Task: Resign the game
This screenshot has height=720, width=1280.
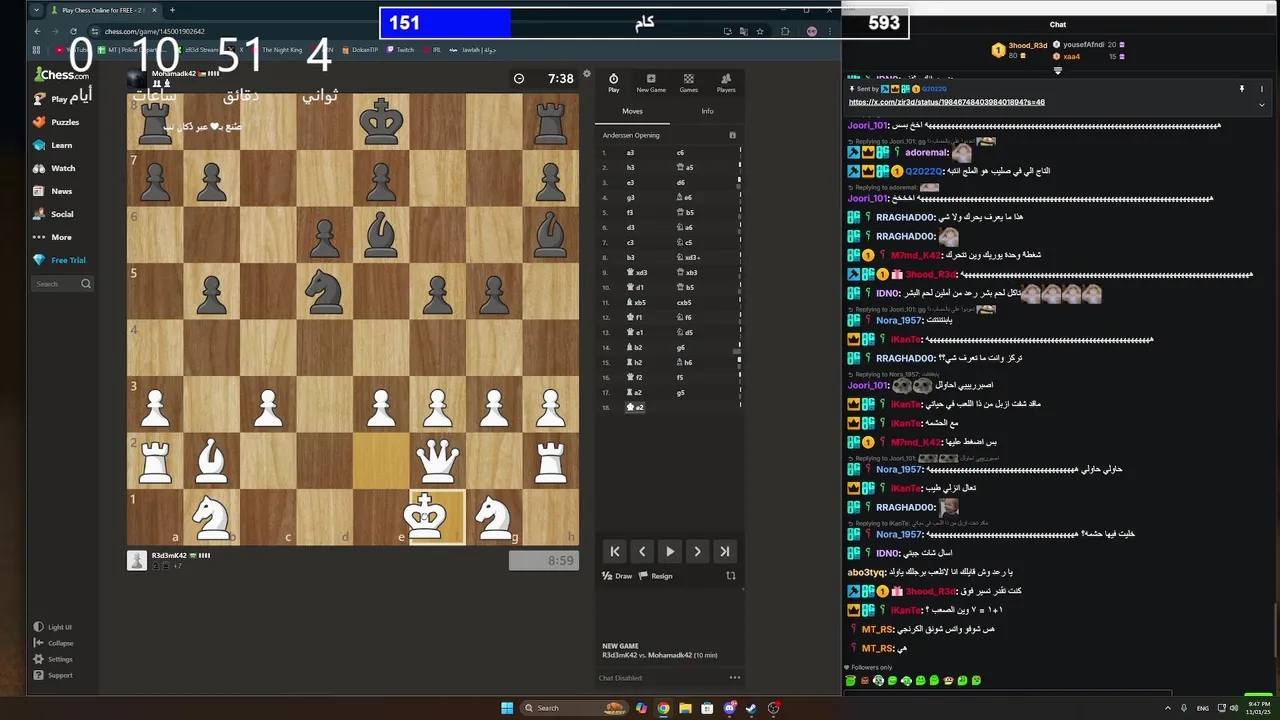Action: tap(656, 576)
